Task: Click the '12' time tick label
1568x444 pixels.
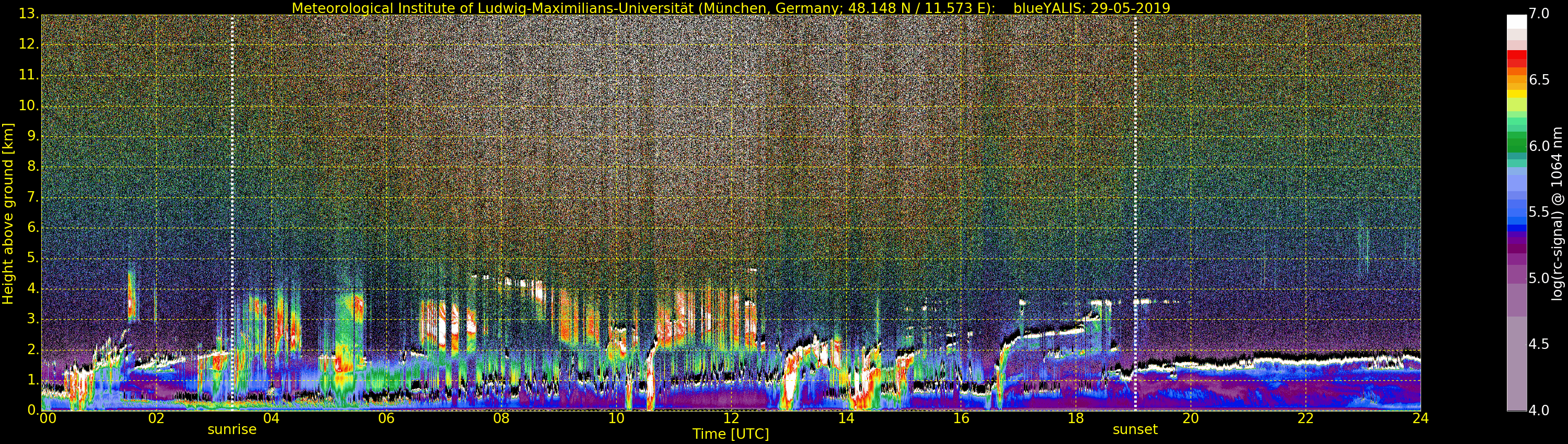Action: (x=731, y=418)
